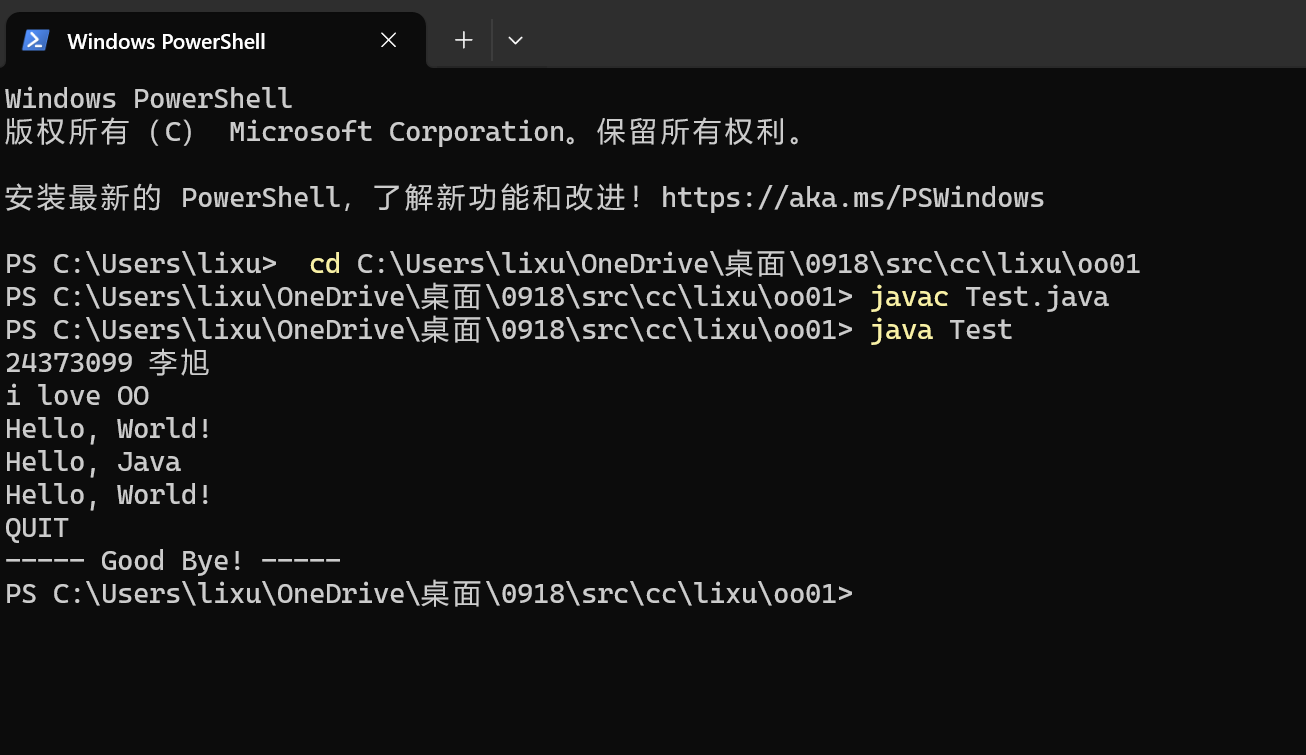This screenshot has width=1306, height=755.
Task: Select the tab labeled Windows PowerShell
Action: tap(166, 41)
